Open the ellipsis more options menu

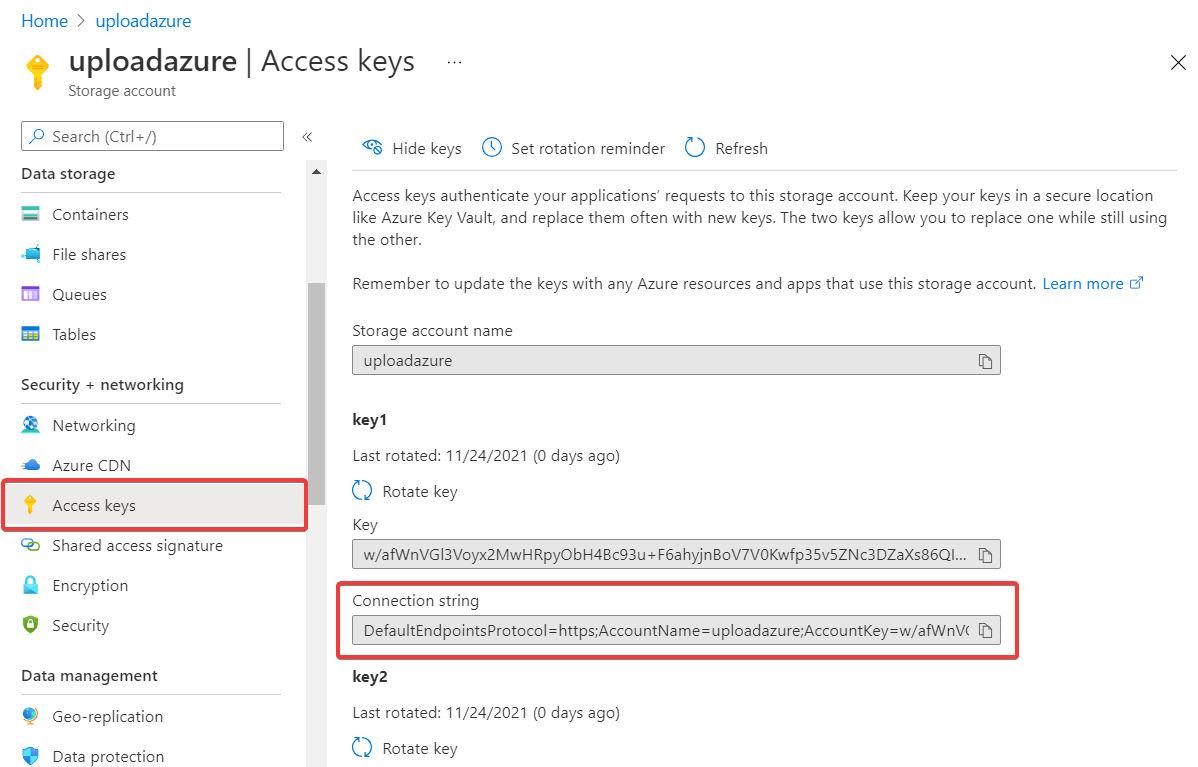click(454, 62)
